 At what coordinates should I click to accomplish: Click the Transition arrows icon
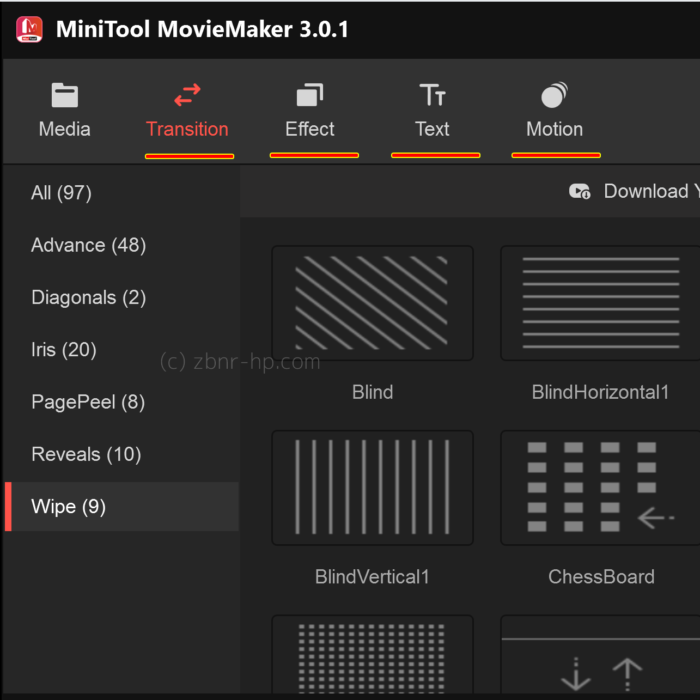coord(188,95)
